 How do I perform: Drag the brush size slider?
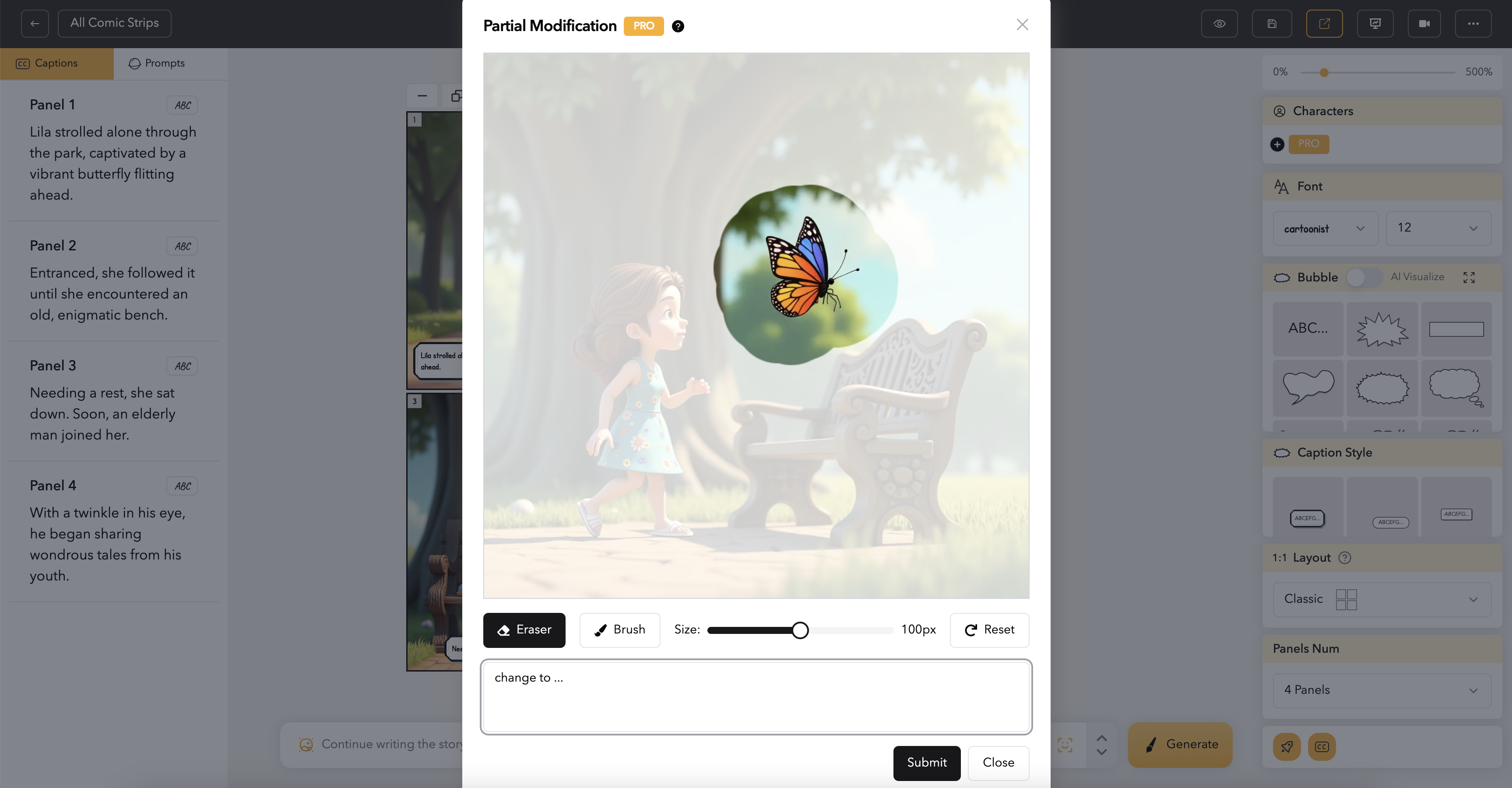tap(800, 629)
